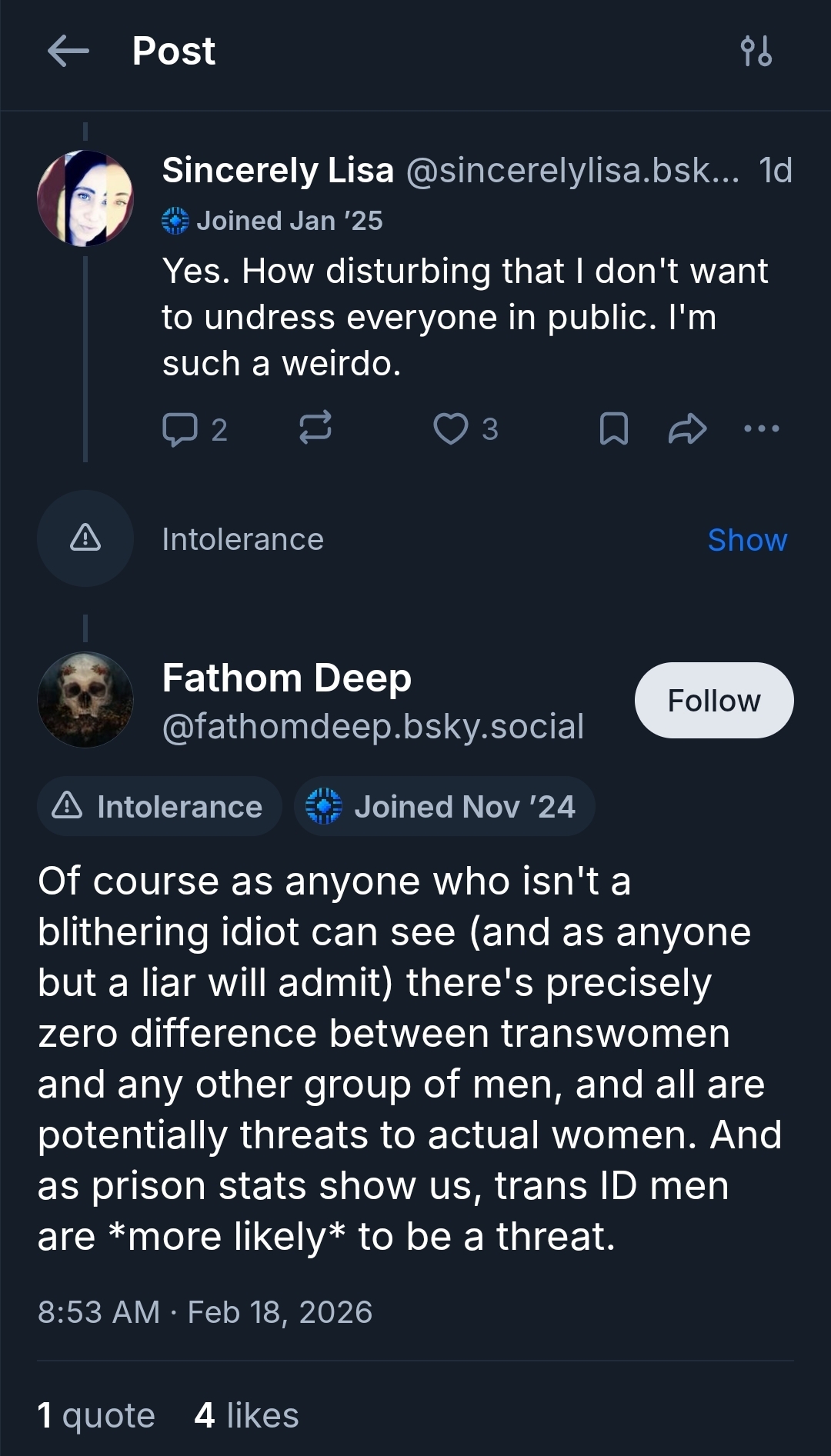Tap the back arrow icon
This screenshot has height=1456, width=831.
(68, 52)
